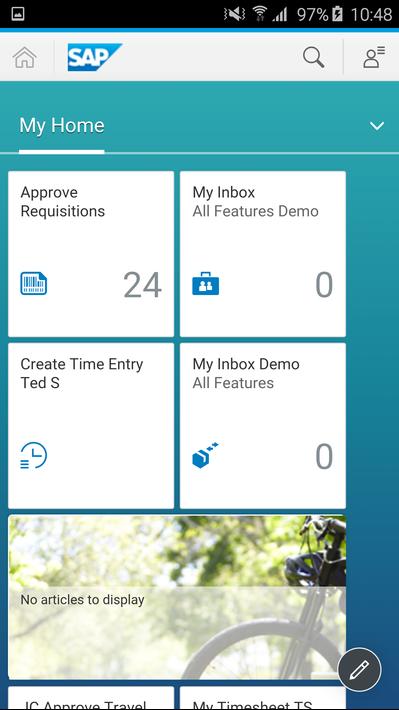
Task: Expand the My Home group dropdown arrow
Action: (377, 126)
